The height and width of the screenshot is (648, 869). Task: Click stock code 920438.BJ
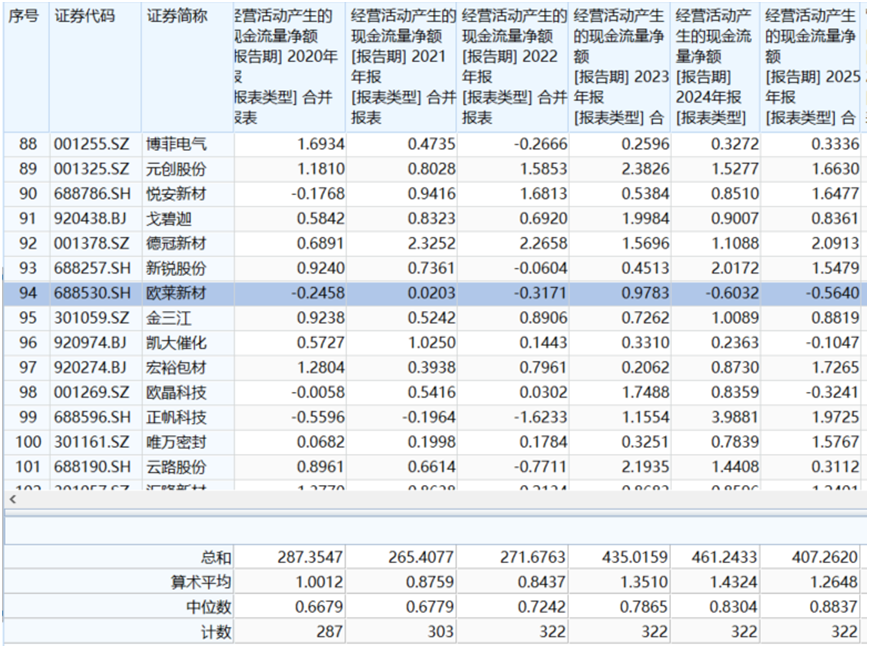[90, 218]
